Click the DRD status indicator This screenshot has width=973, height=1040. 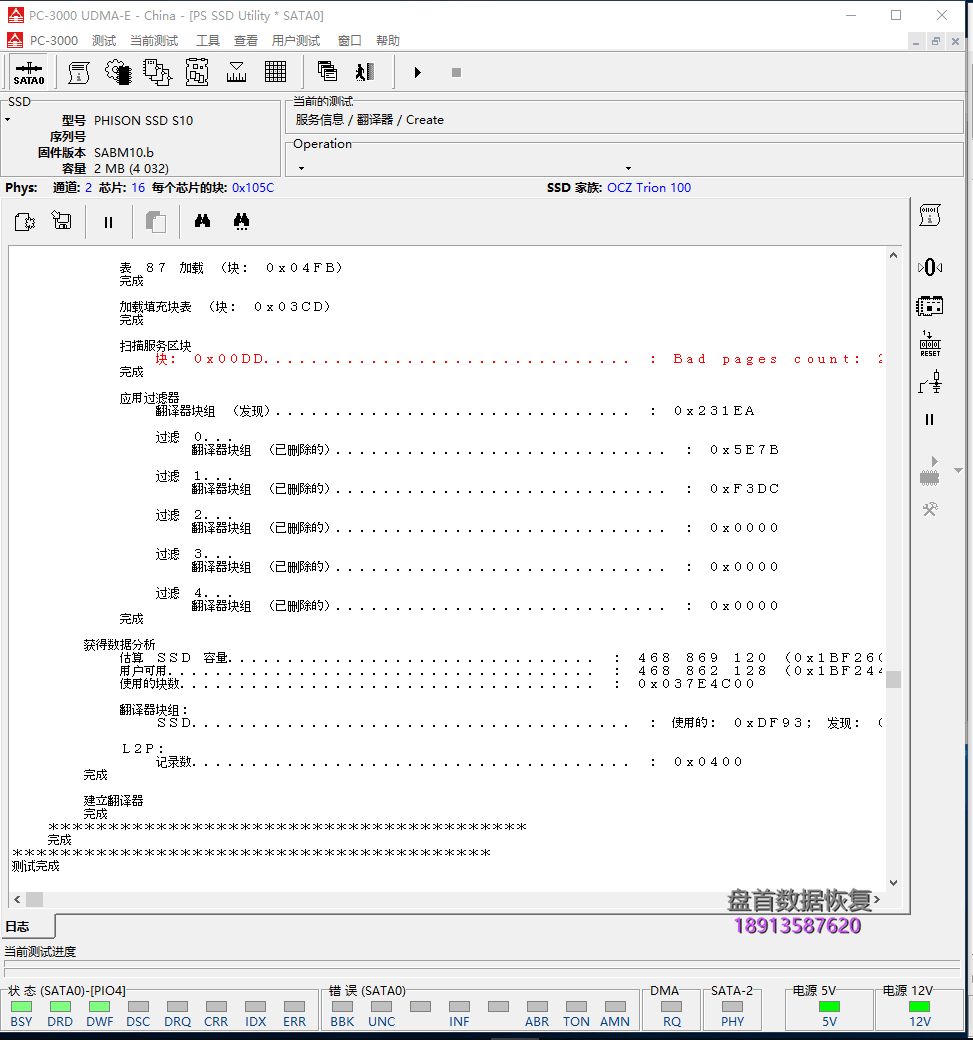(x=60, y=1007)
